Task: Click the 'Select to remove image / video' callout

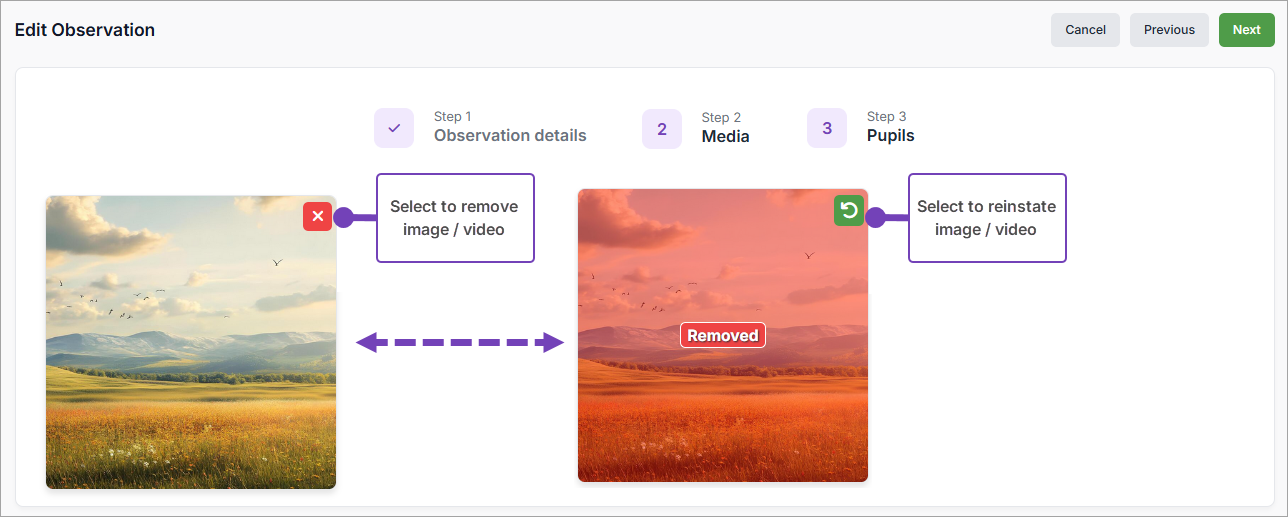Action: click(455, 218)
